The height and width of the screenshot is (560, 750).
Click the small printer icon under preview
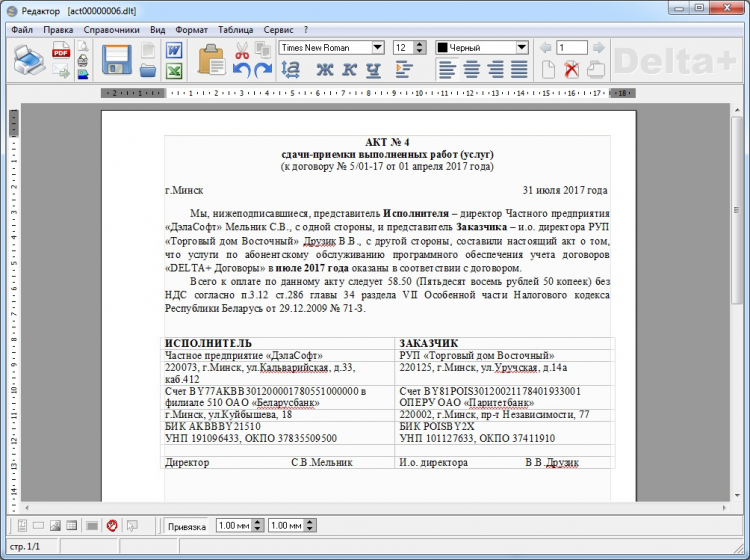click(x=83, y=60)
